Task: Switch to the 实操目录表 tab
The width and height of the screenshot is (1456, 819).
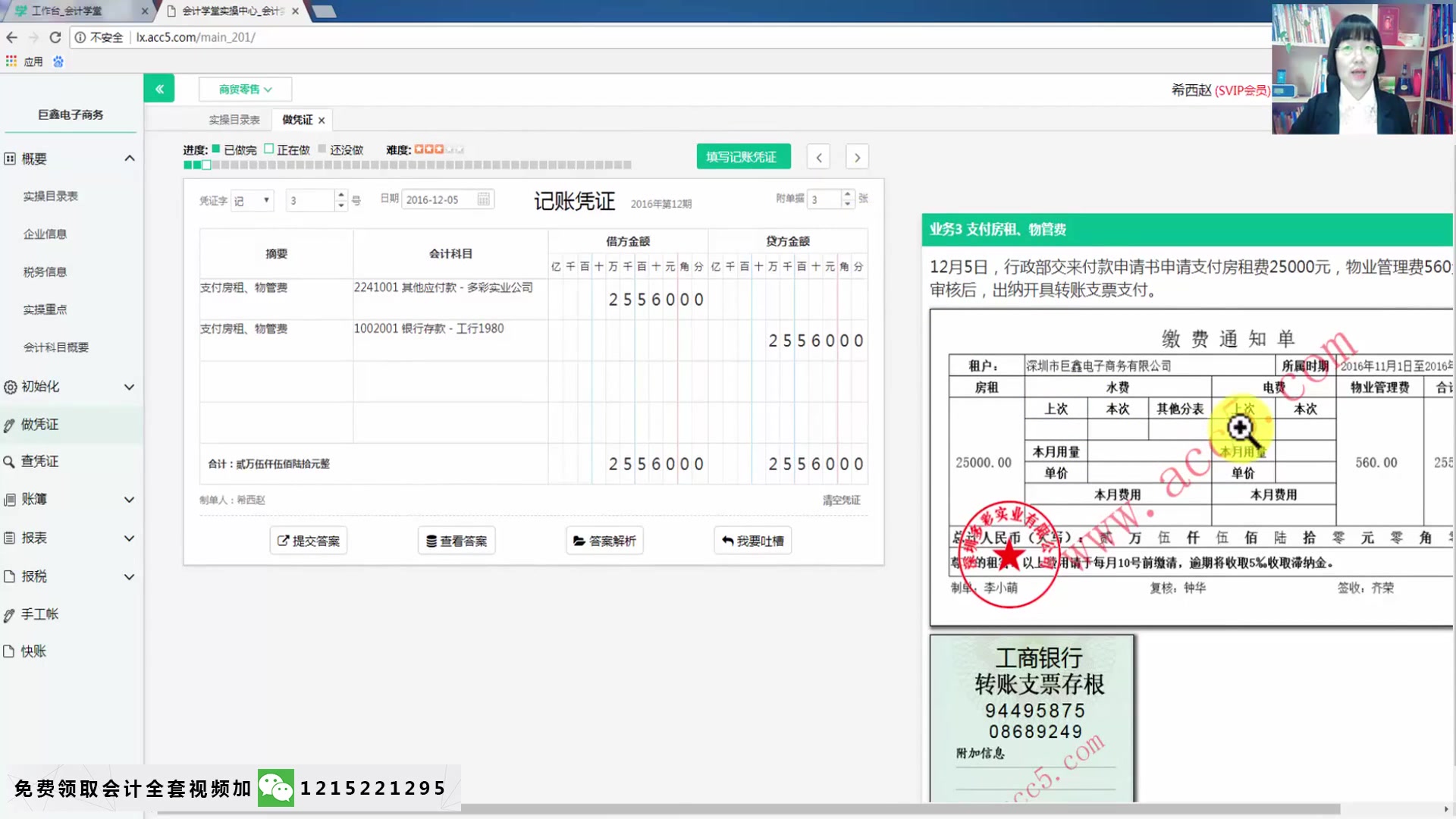Action: (x=234, y=119)
